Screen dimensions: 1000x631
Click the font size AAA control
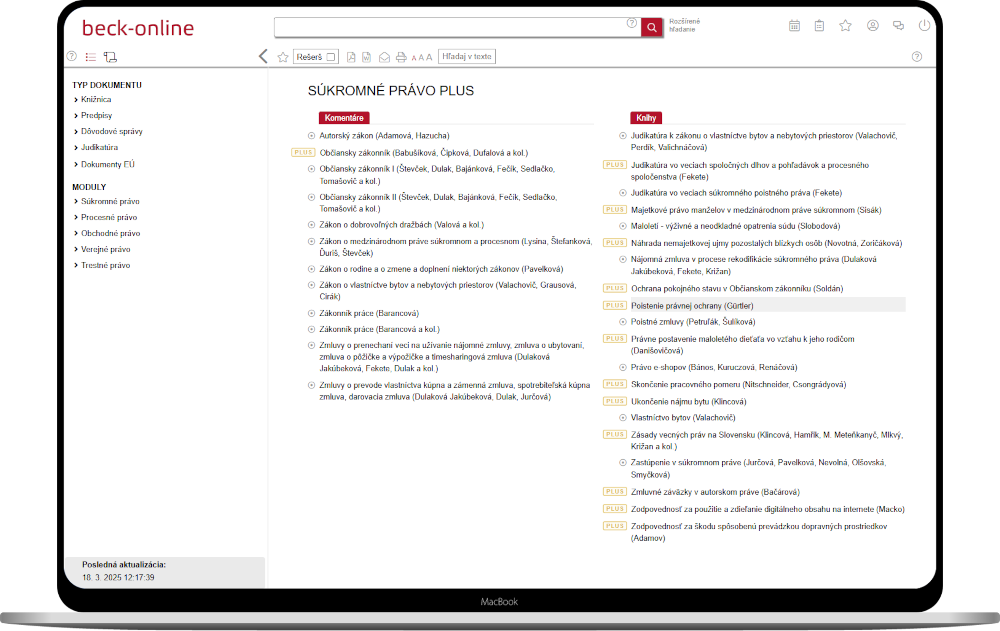(422, 57)
